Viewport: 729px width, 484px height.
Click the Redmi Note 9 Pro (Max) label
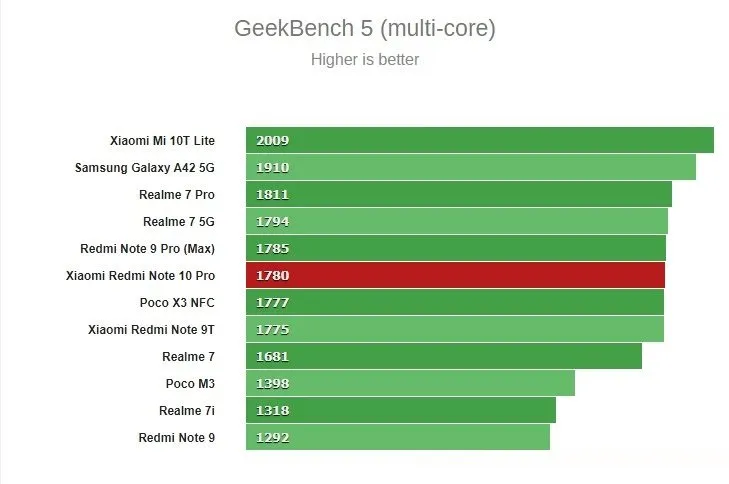tap(147, 248)
